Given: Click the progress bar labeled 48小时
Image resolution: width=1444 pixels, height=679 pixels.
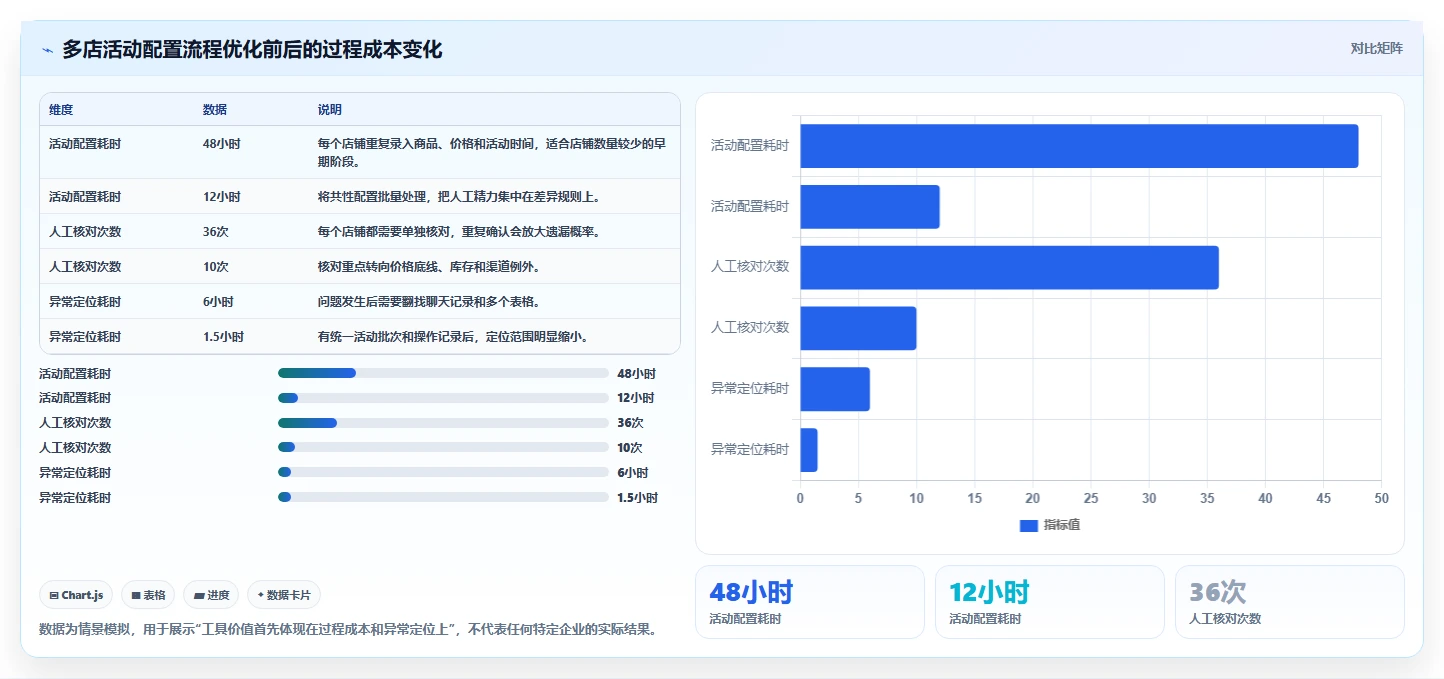Looking at the screenshot, I should pos(443,373).
